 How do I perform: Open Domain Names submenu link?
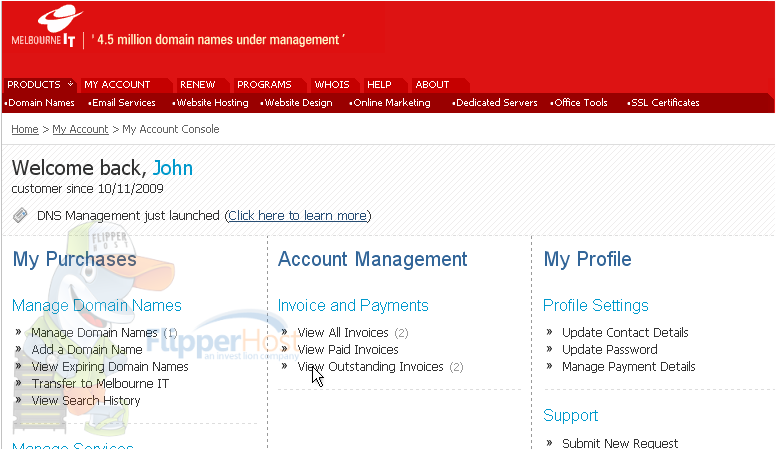click(x=41, y=102)
